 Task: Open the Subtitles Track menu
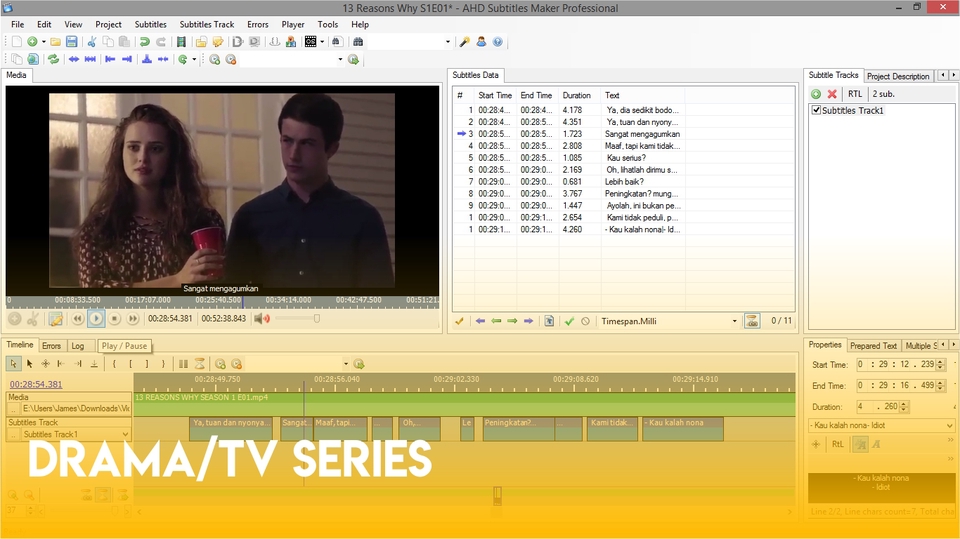pos(207,24)
